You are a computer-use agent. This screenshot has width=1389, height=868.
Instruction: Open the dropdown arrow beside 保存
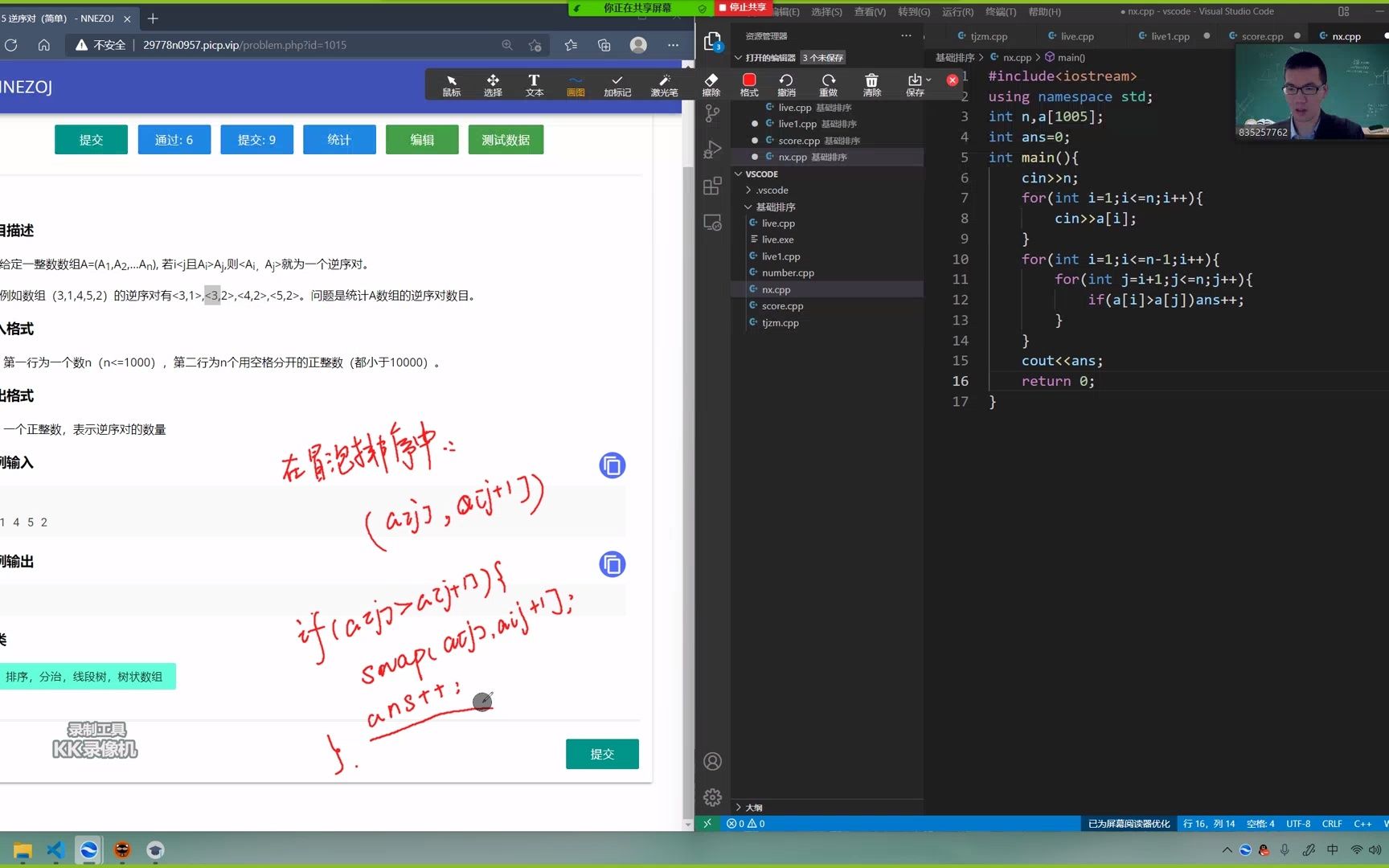tap(929, 80)
